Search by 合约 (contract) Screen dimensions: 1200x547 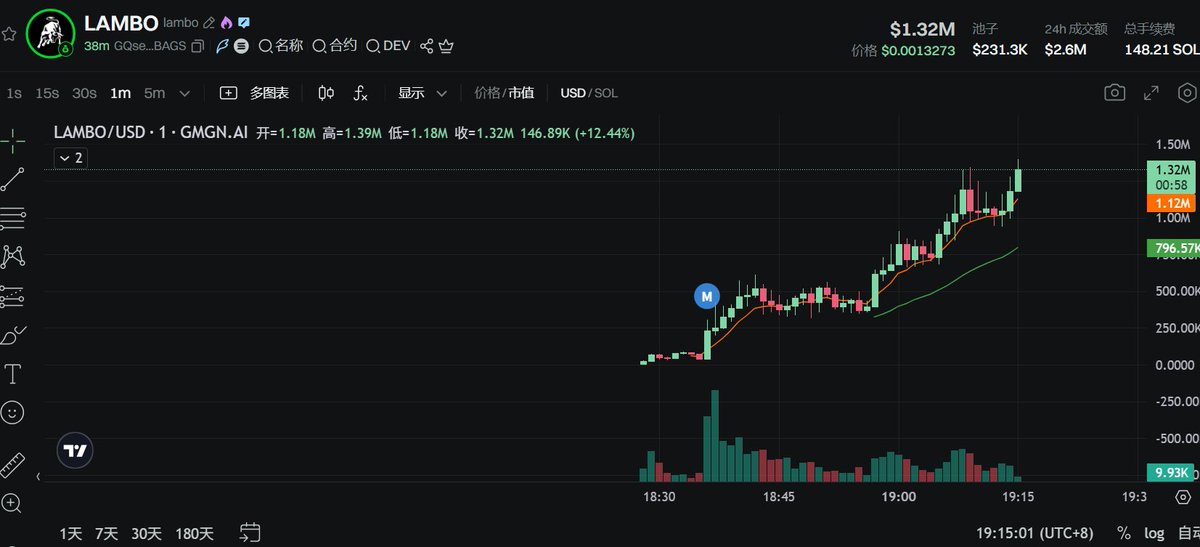tap(335, 45)
